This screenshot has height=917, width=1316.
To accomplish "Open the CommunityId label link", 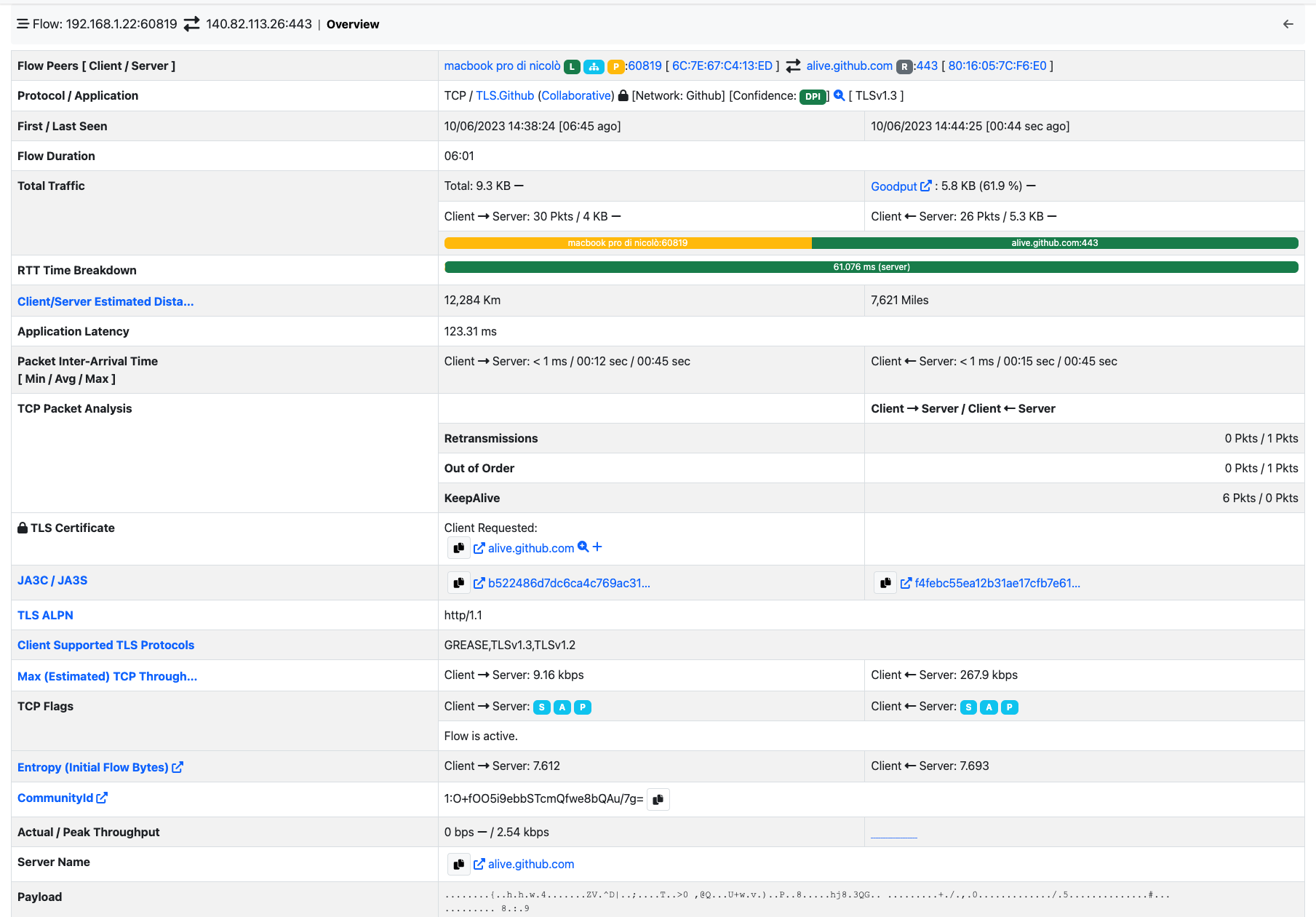I will [x=55, y=798].
